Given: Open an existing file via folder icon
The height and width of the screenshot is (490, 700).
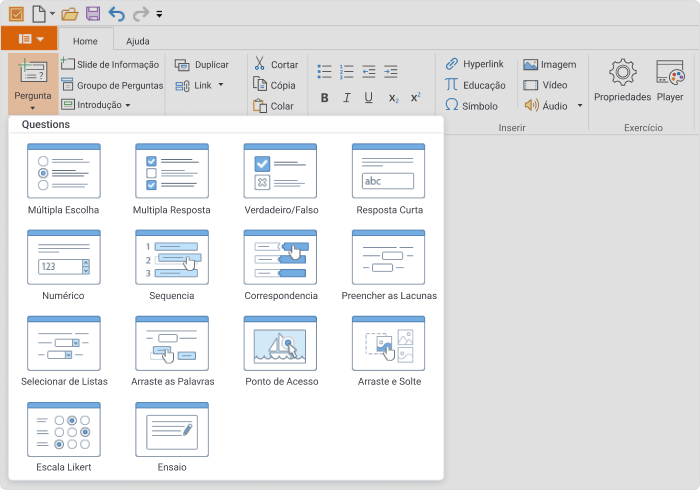Looking at the screenshot, I should [x=70, y=14].
